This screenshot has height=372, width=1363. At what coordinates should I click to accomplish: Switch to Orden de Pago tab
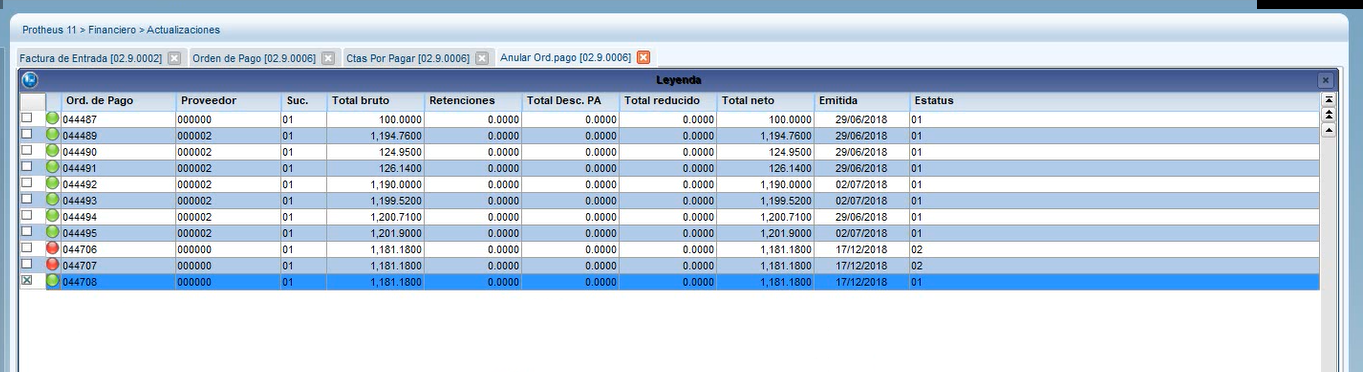(x=254, y=59)
